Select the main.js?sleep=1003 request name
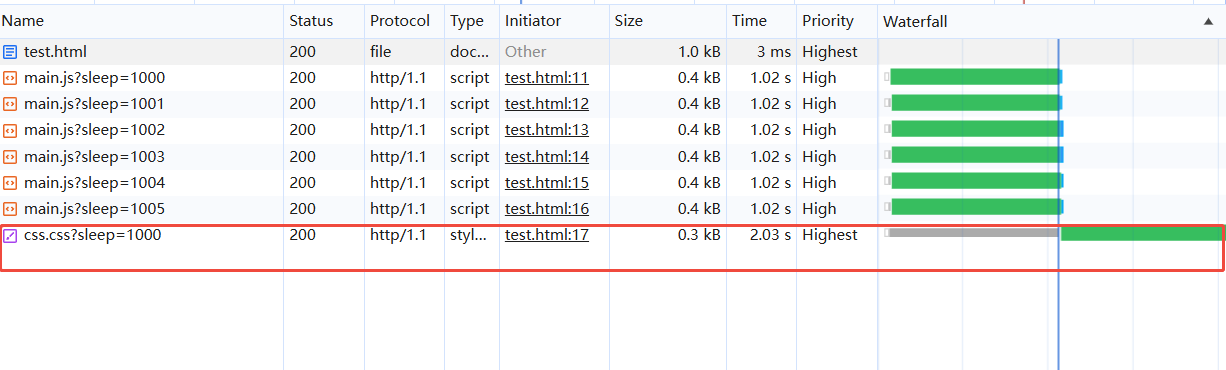 (95, 157)
